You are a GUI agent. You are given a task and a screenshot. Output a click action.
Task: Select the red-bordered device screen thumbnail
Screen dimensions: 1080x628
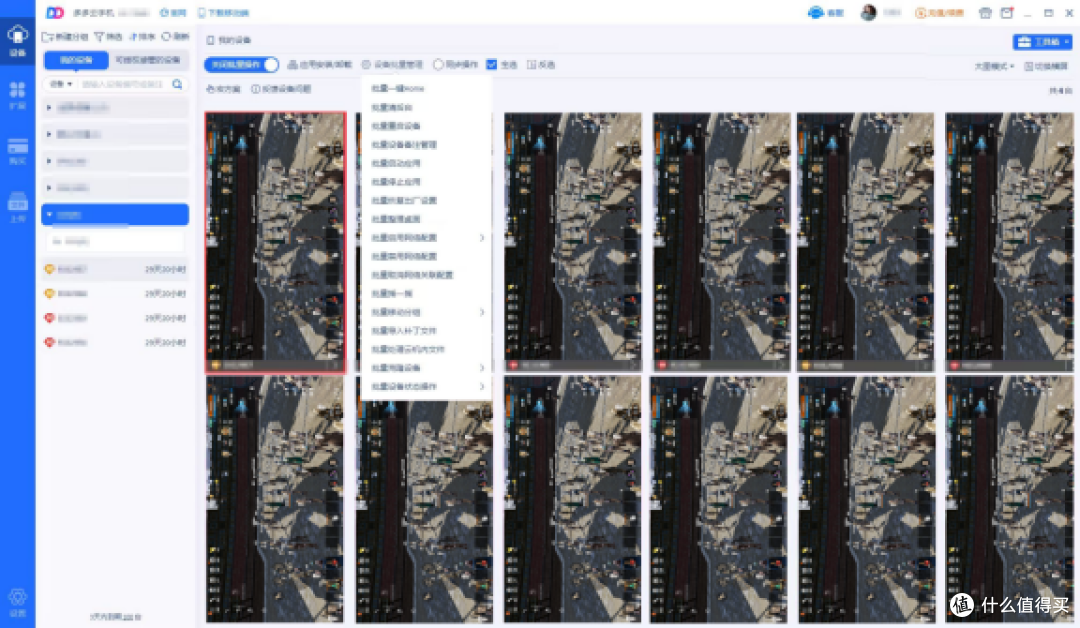(x=276, y=242)
